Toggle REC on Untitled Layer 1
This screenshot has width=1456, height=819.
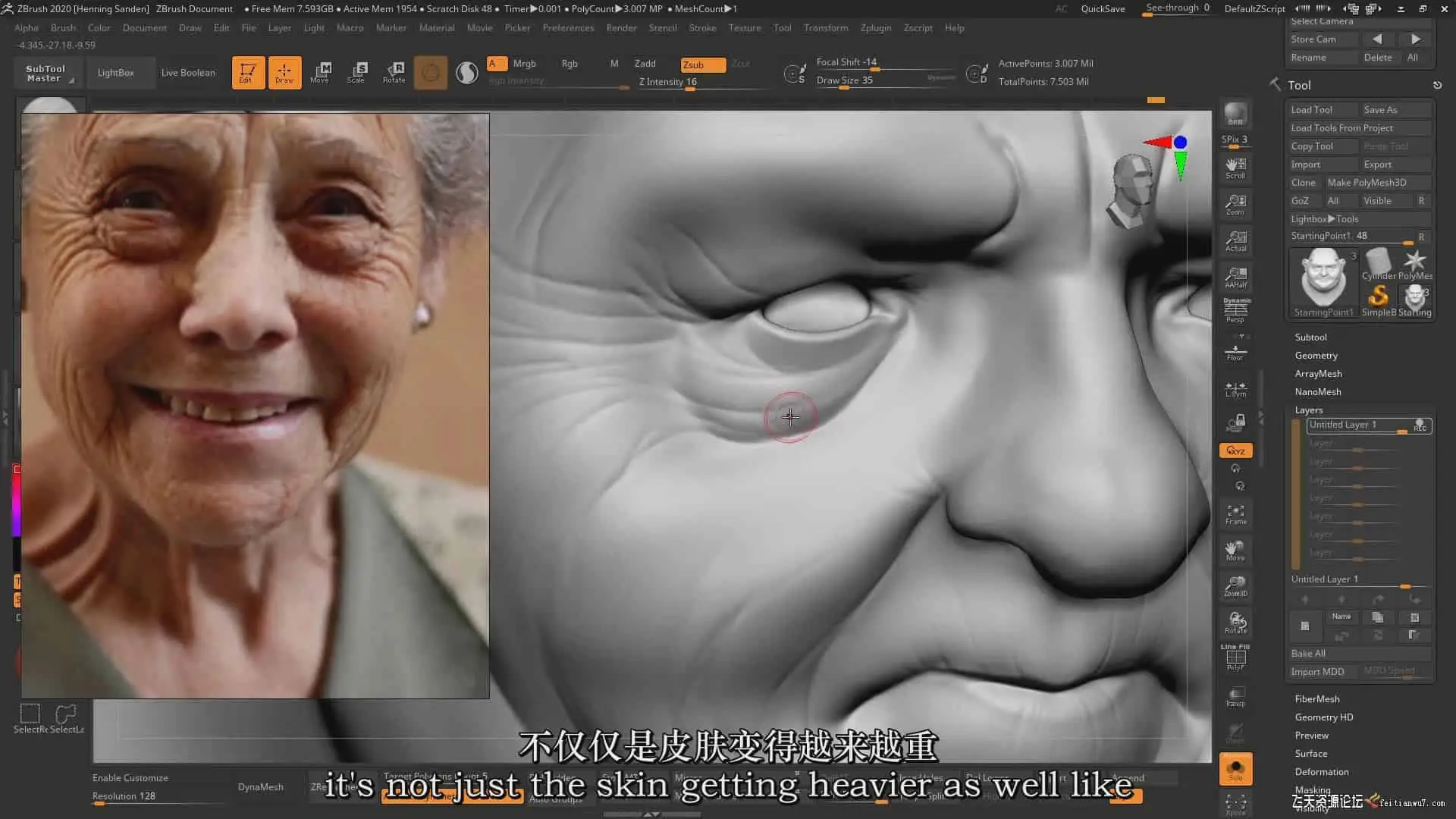point(1420,425)
